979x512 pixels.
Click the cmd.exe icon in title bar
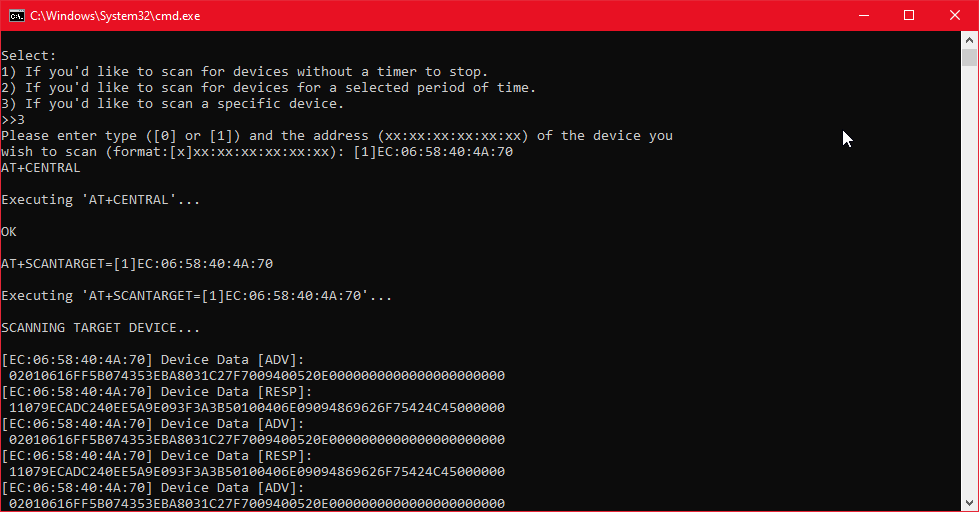pos(16,16)
